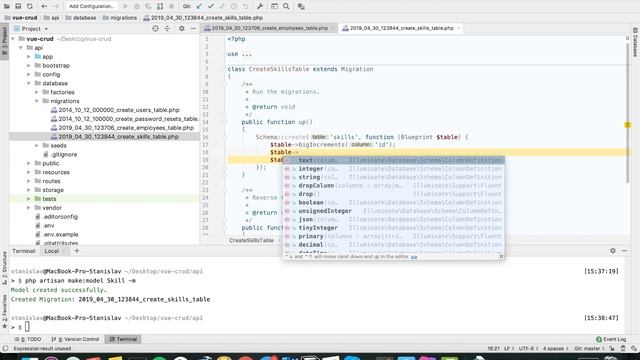Open the Version Control tool window tab

click(x=76, y=339)
